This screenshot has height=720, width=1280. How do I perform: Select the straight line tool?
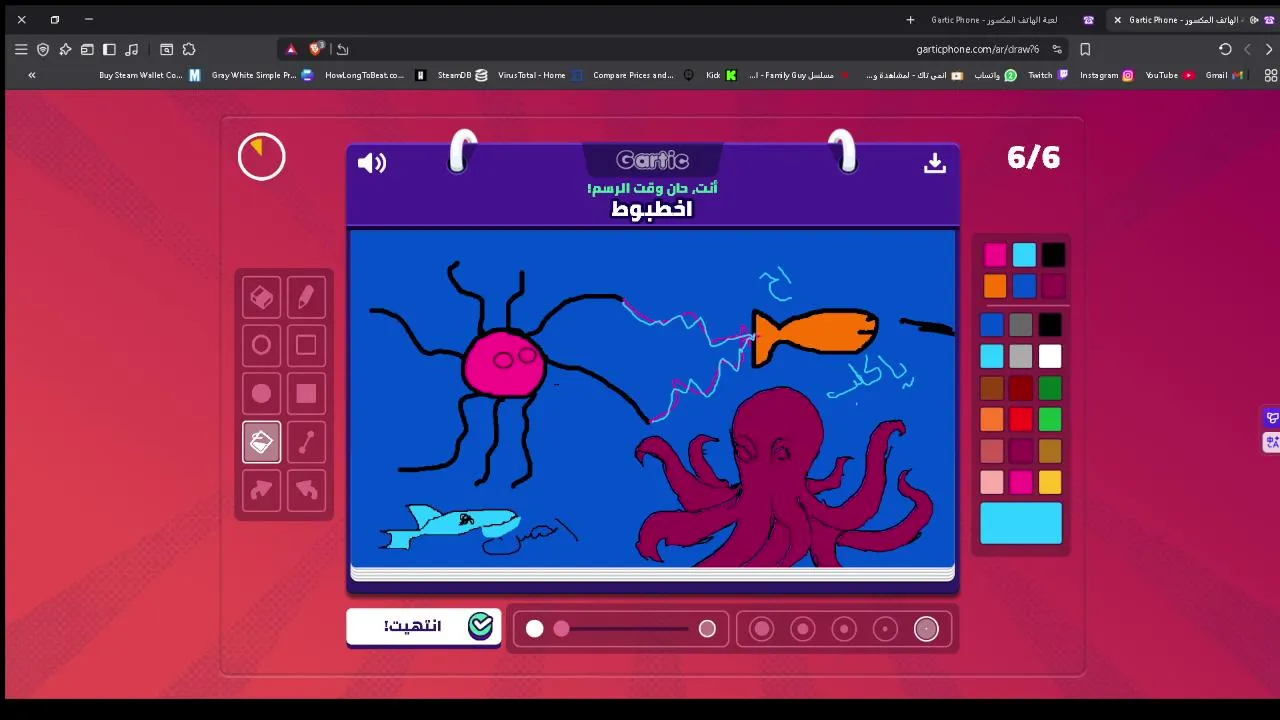coord(306,441)
